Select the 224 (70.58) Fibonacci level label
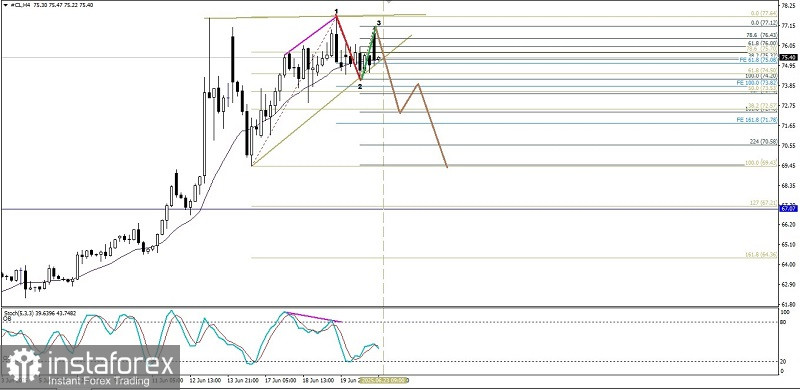 click(x=763, y=141)
